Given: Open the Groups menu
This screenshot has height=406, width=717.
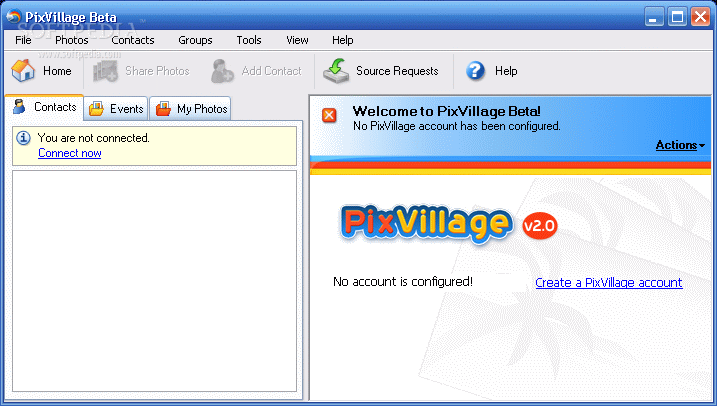Looking at the screenshot, I should [195, 40].
